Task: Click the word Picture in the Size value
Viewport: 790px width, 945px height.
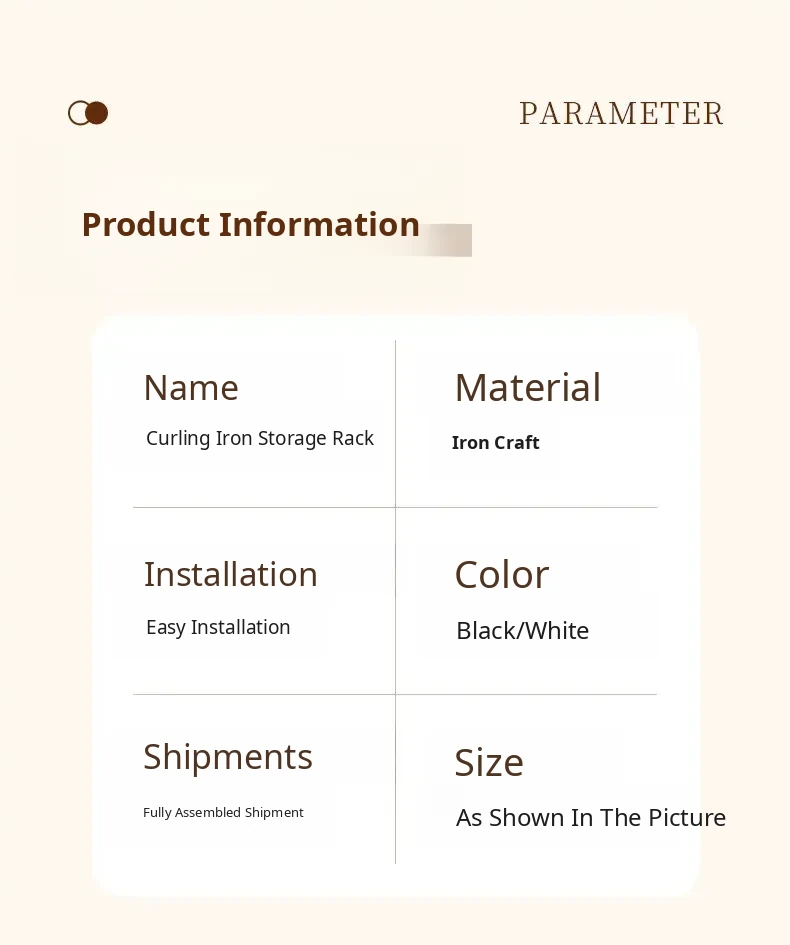Action: click(687, 818)
